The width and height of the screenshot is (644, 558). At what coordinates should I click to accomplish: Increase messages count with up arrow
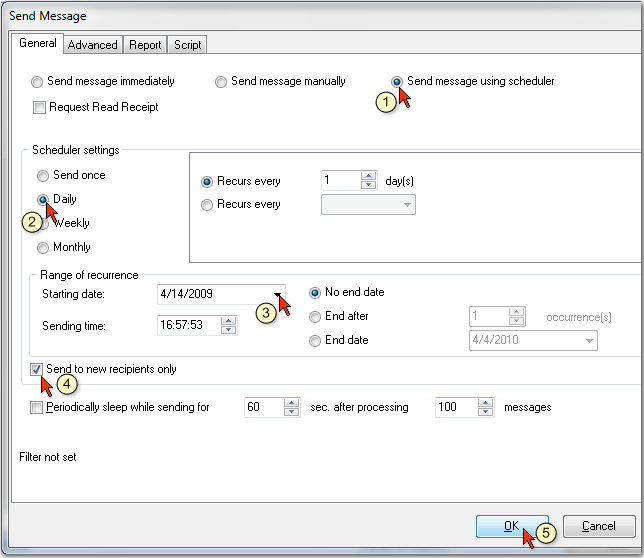(x=485, y=403)
